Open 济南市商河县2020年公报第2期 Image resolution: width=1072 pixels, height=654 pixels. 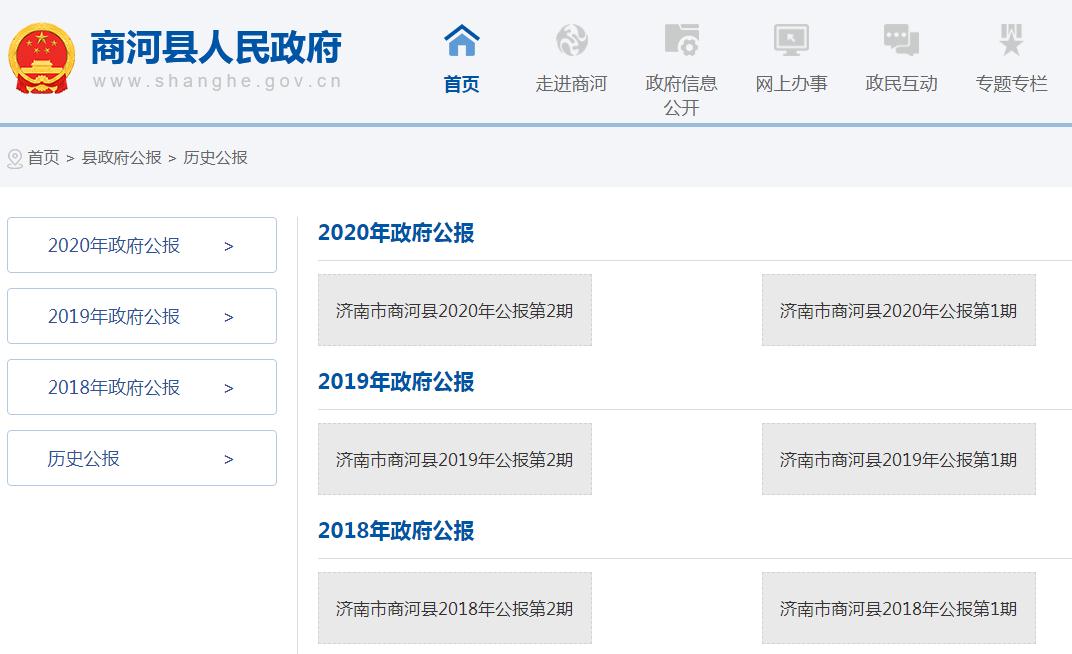pyautogui.click(x=455, y=310)
